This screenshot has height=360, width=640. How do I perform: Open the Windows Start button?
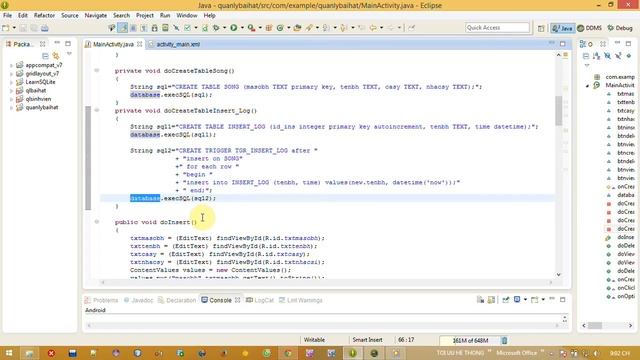coord(9,353)
